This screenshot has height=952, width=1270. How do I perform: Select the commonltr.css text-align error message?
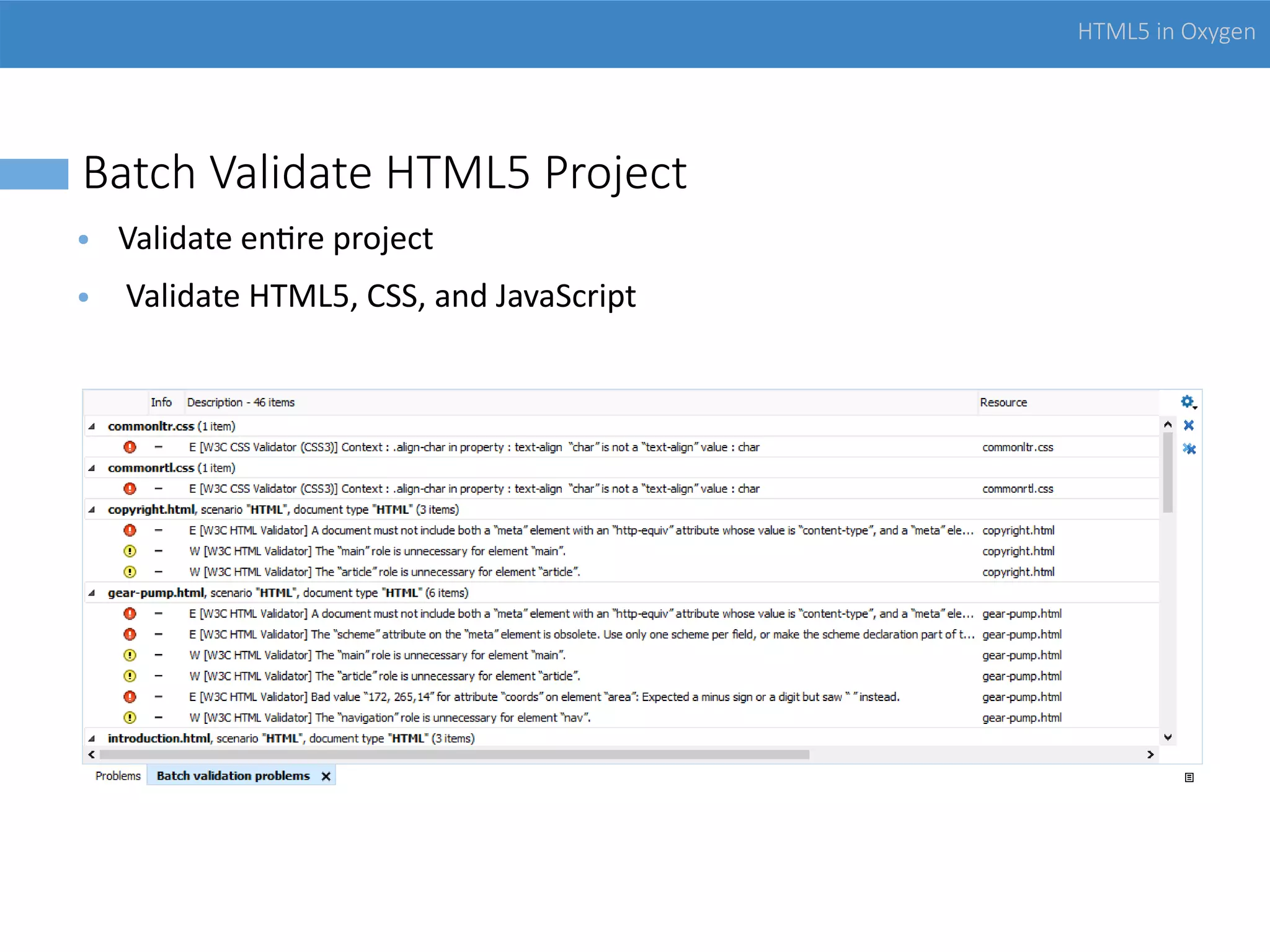[474, 447]
